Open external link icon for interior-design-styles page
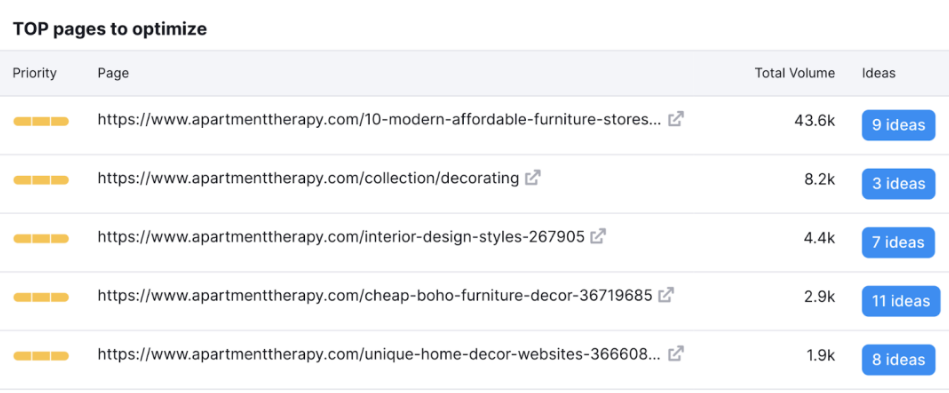Image resolution: width=949 pixels, height=393 pixels. coord(598,237)
